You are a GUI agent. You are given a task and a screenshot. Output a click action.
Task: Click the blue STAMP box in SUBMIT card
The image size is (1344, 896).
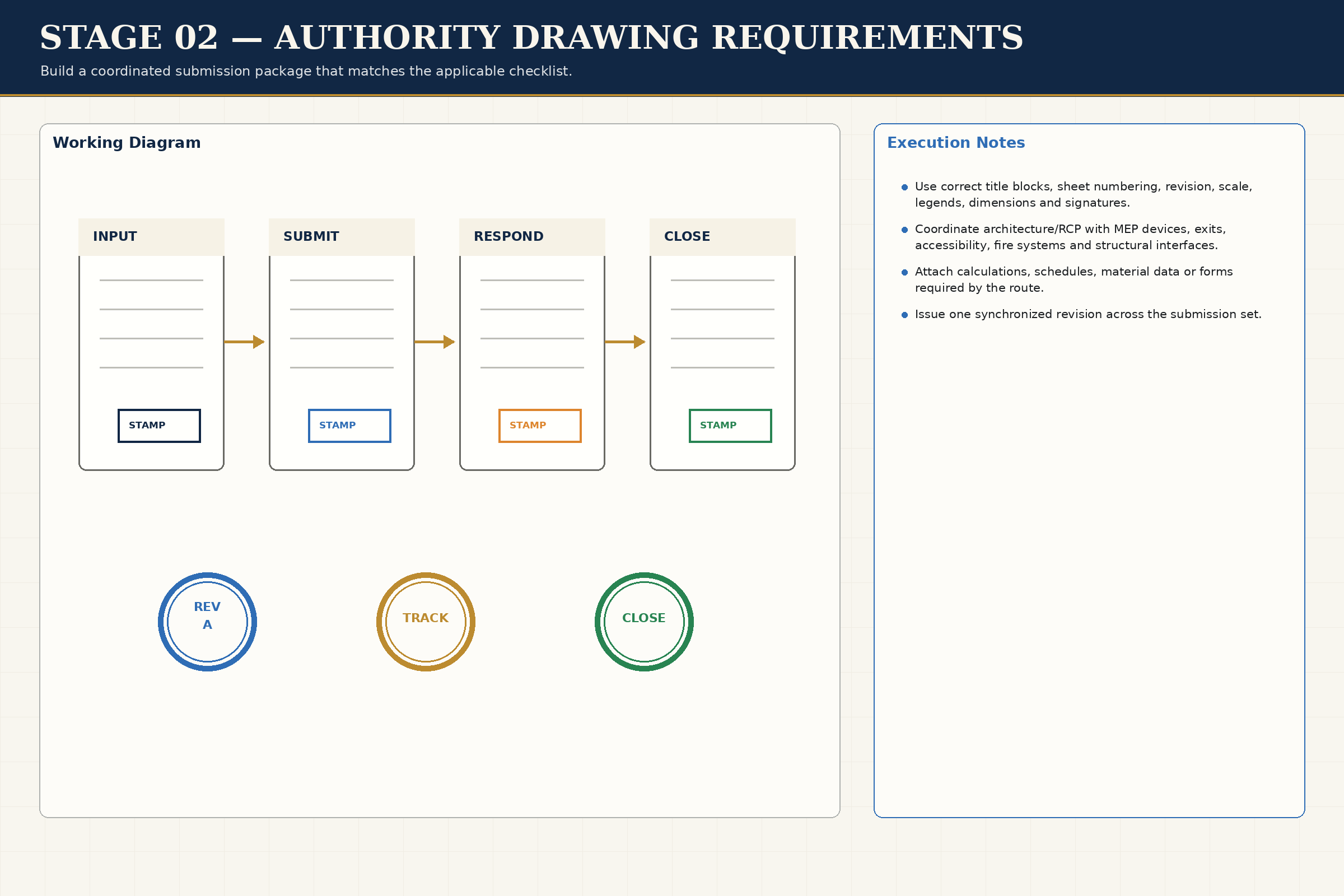[x=349, y=426]
